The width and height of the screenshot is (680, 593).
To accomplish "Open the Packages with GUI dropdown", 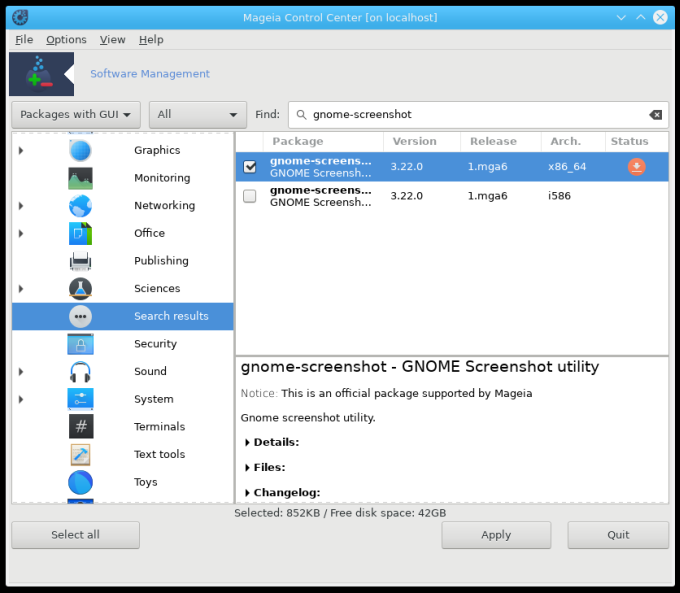I will pos(76,115).
